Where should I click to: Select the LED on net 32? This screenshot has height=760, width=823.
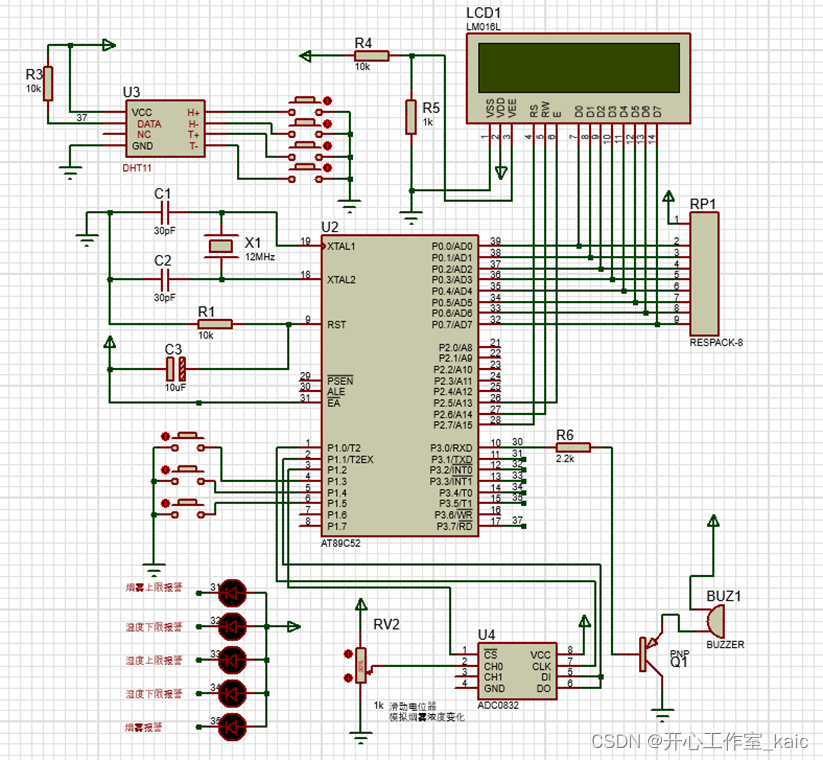pyautogui.click(x=232, y=627)
